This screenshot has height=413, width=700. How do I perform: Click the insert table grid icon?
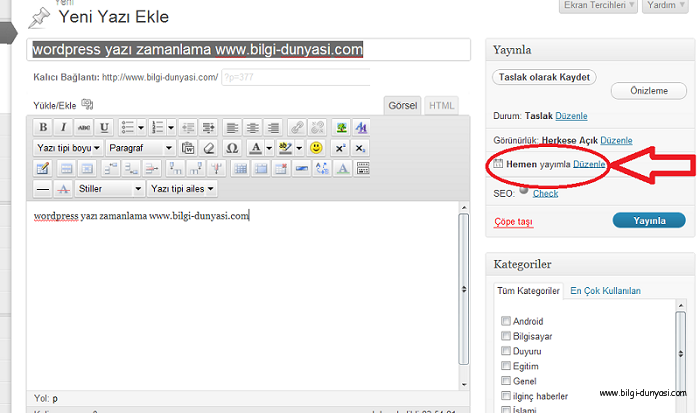point(240,168)
